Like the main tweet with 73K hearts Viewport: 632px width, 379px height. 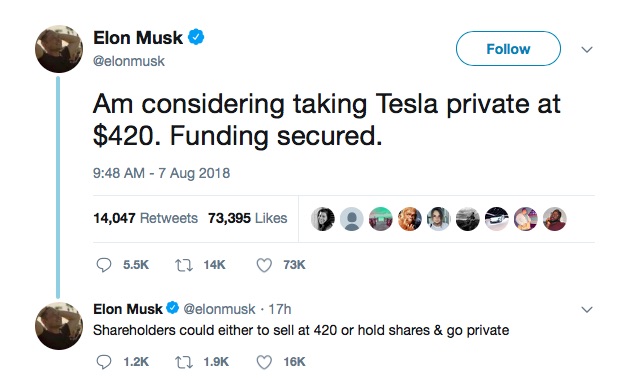(x=264, y=265)
